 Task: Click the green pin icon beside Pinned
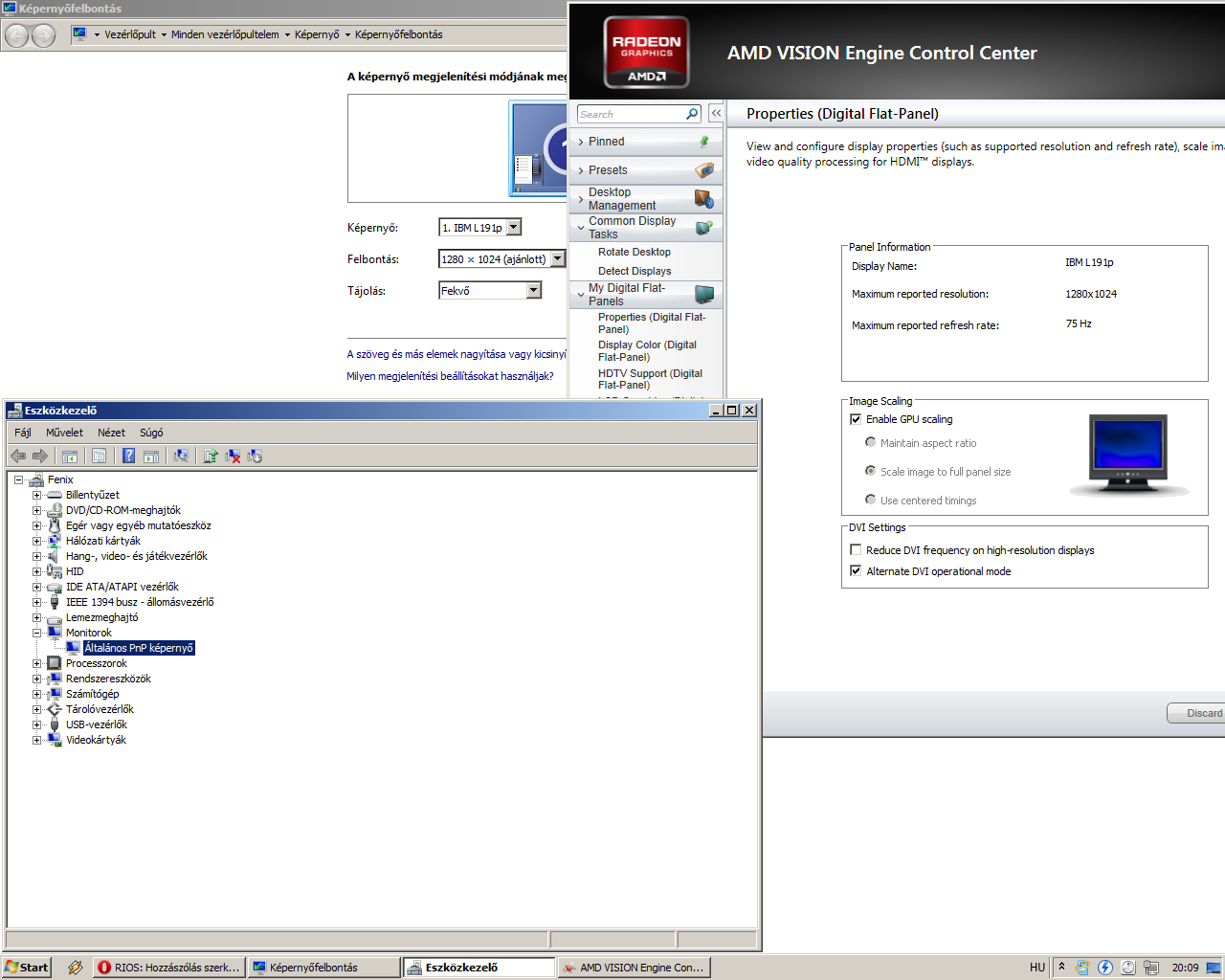[x=704, y=142]
